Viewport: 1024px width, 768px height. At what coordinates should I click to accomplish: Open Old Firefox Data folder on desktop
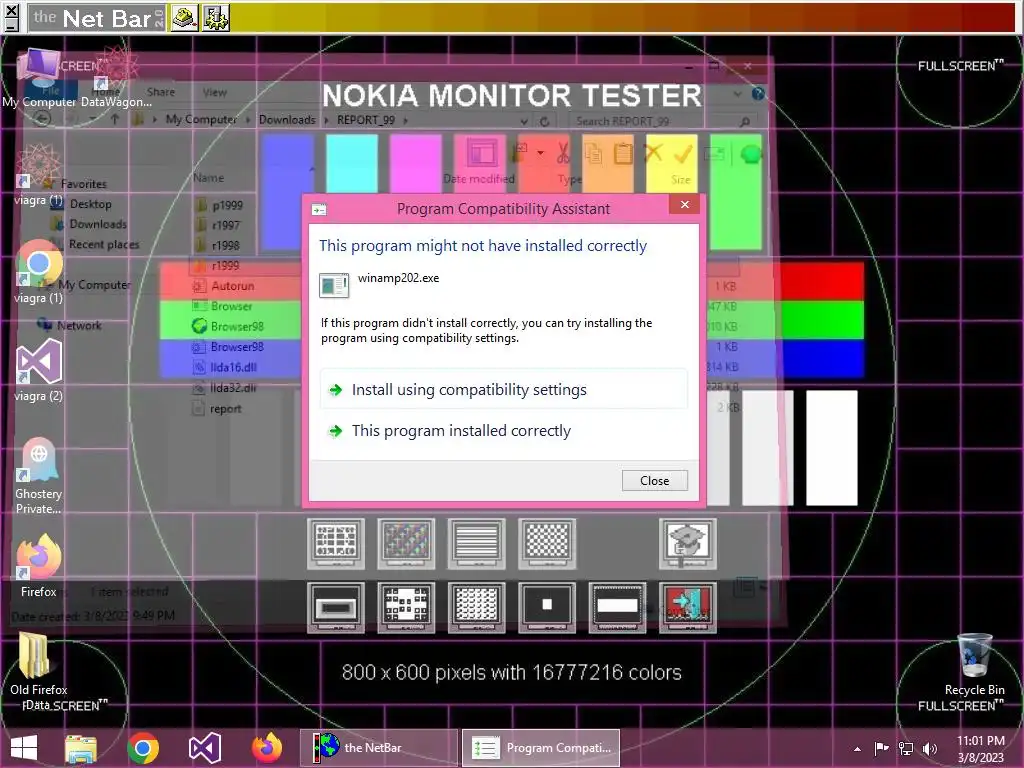[38, 672]
